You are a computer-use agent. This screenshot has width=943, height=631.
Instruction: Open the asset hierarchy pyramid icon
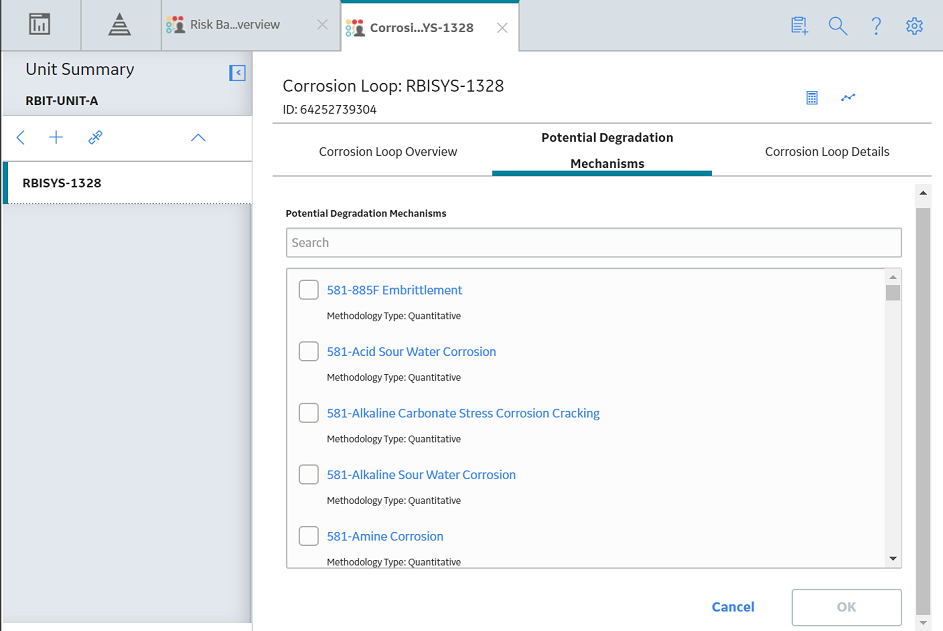[x=120, y=25]
